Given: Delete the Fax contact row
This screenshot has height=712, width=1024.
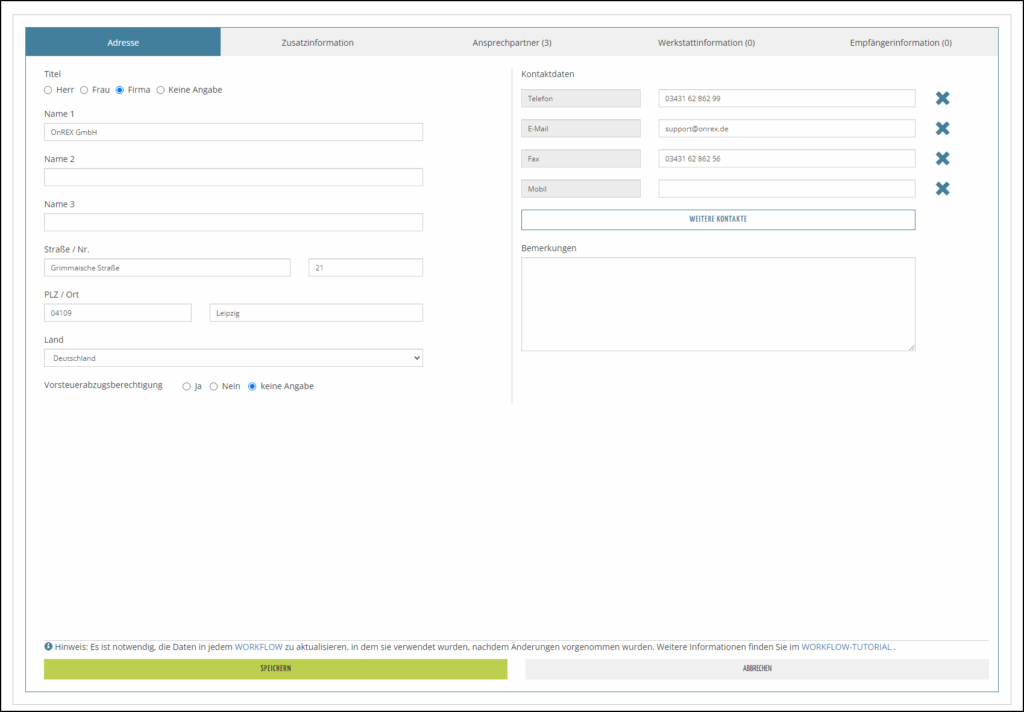Looking at the screenshot, I should (x=942, y=158).
